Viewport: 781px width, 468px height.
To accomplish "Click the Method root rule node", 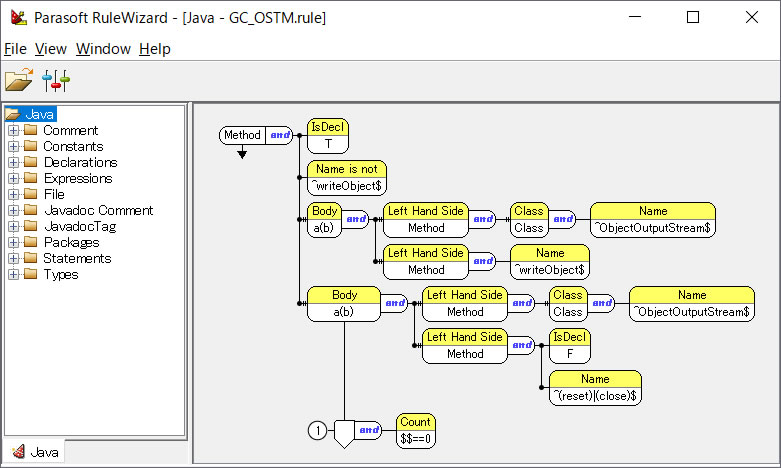I will 243,135.
